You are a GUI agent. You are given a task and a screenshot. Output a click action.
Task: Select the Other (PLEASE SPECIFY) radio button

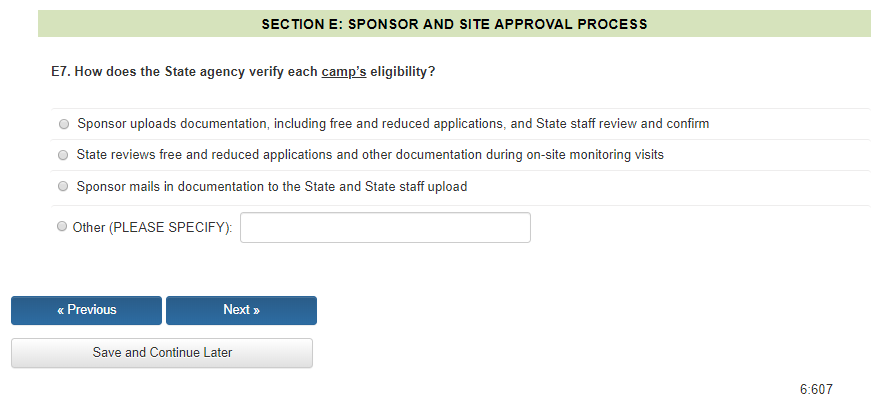tap(63, 227)
